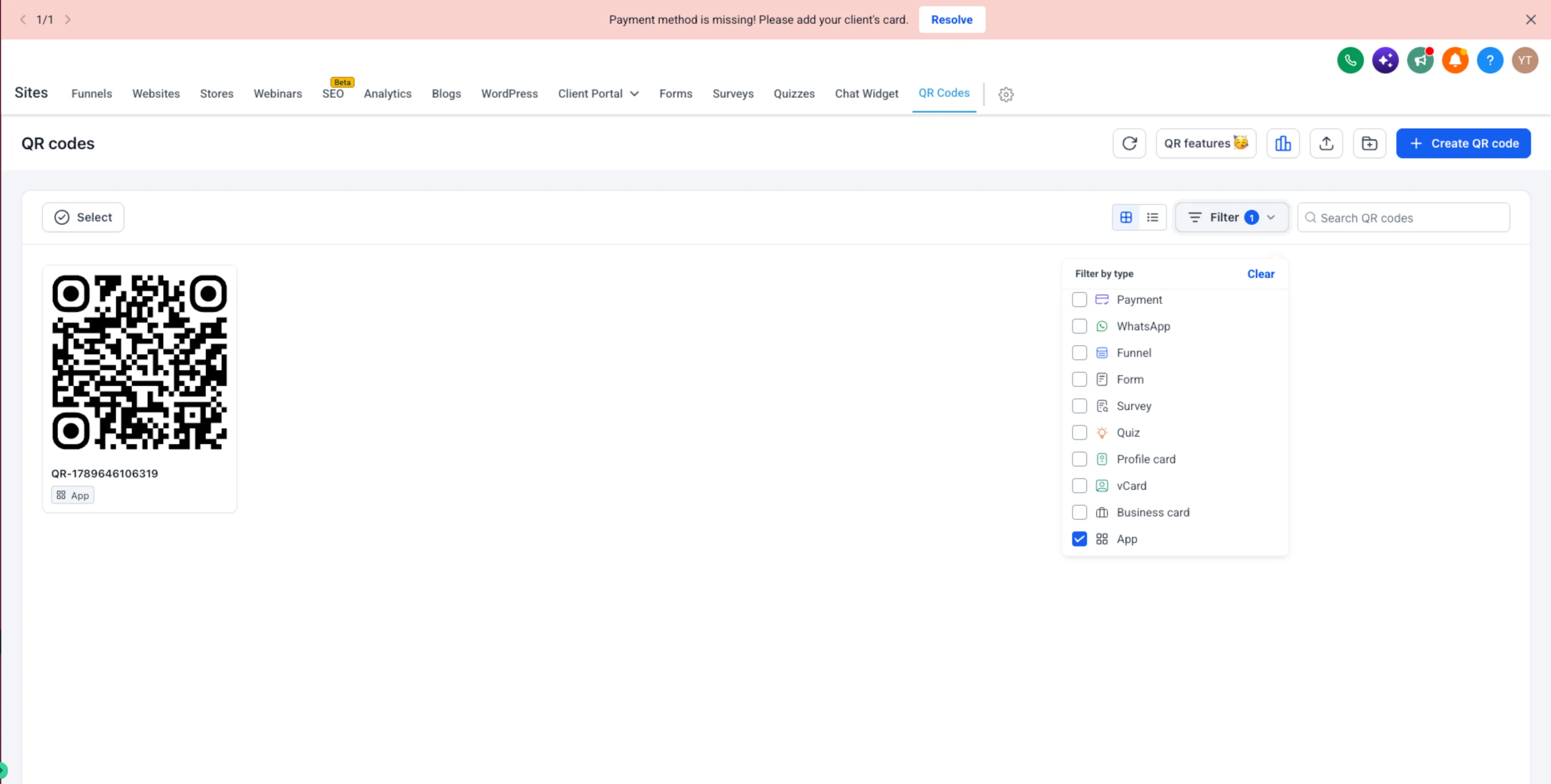The width and height of the screenshot is (1551, 784).
Task: Click the Business card briefcase icon
Action: (1101, 513)
